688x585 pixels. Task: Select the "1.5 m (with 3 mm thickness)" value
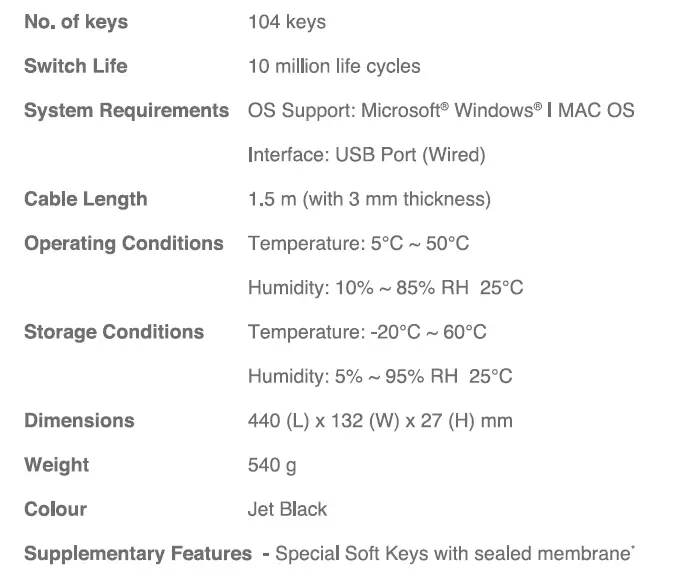tap(369, 199)
